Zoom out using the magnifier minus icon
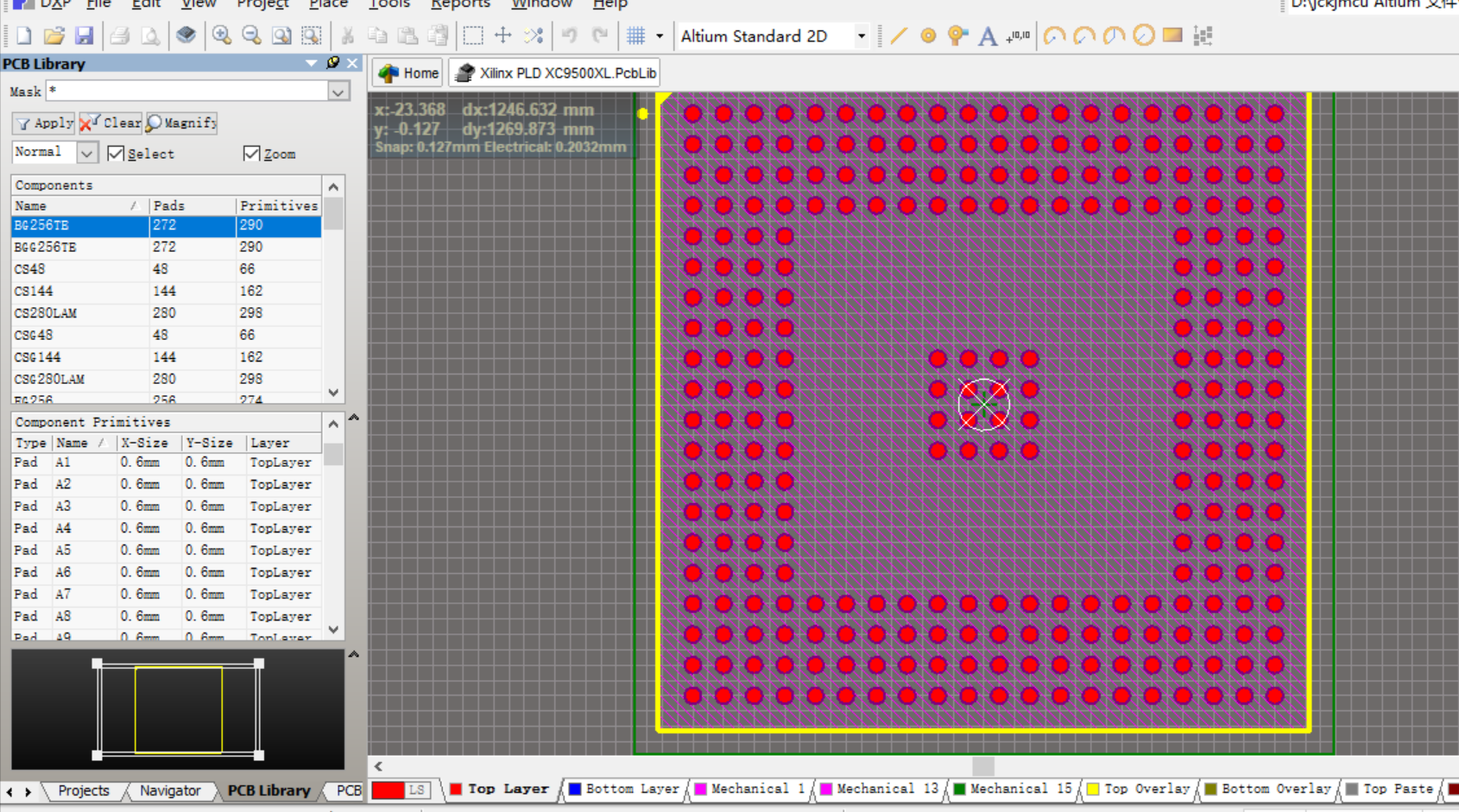This screenshot has width=1459, height=812. (x=251, y=35)
